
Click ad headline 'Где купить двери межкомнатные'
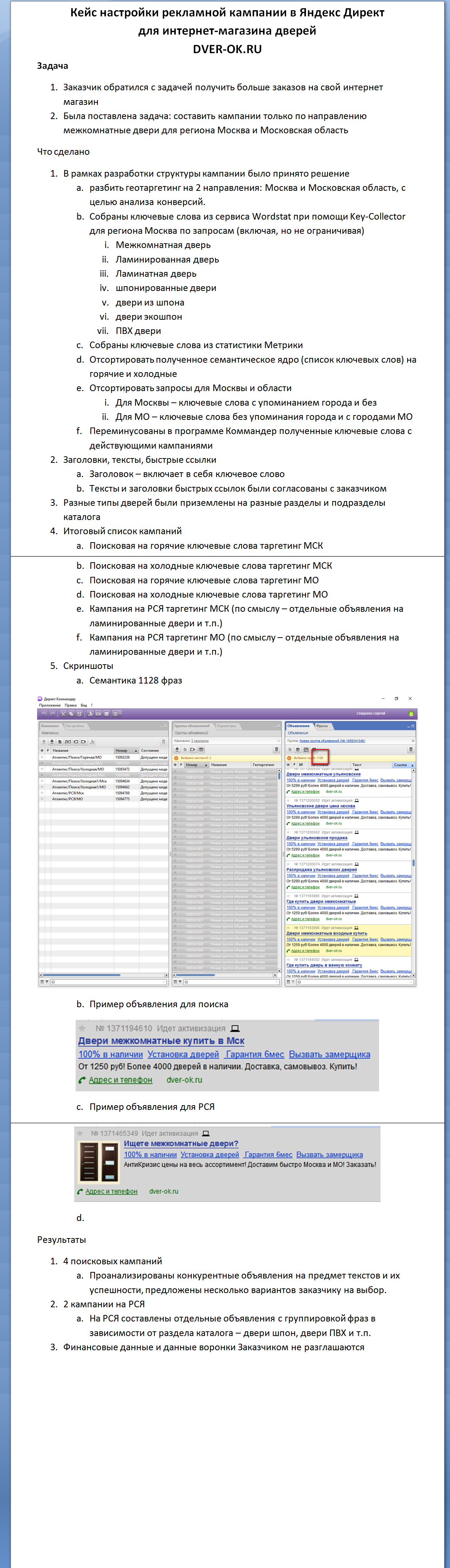click(x=321, y=902)
